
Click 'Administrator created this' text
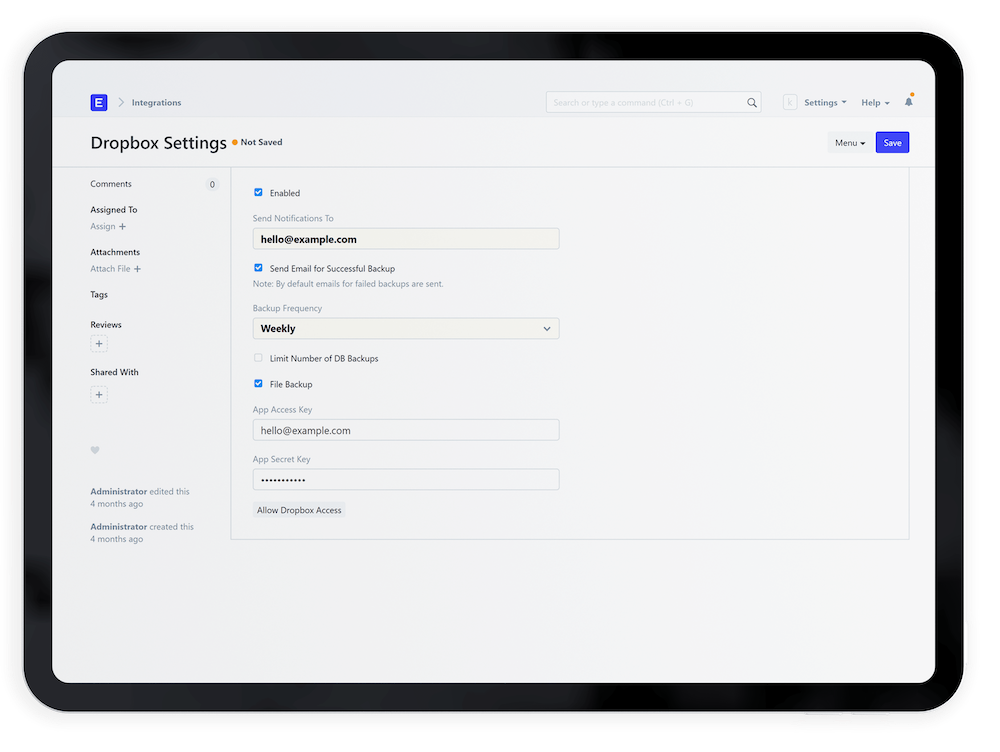tap(142, 527)
